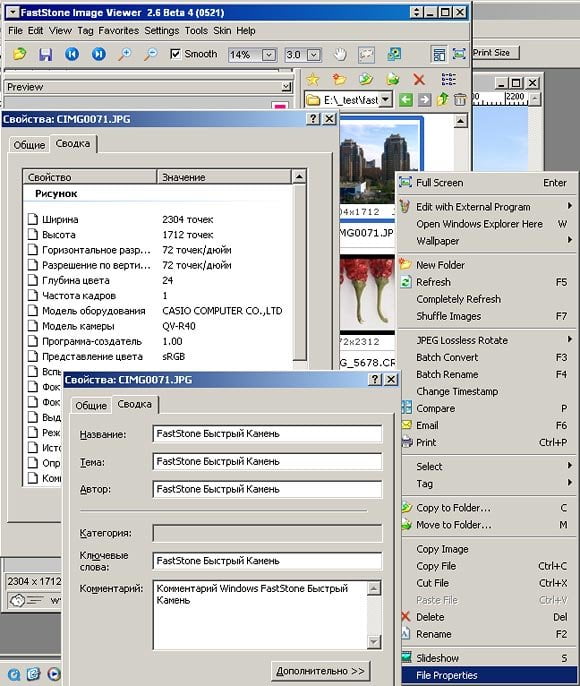Click the properties list scrollbar up arrow
The height and width of the screenshot is (686, 580).
click(x=299, y=177)
